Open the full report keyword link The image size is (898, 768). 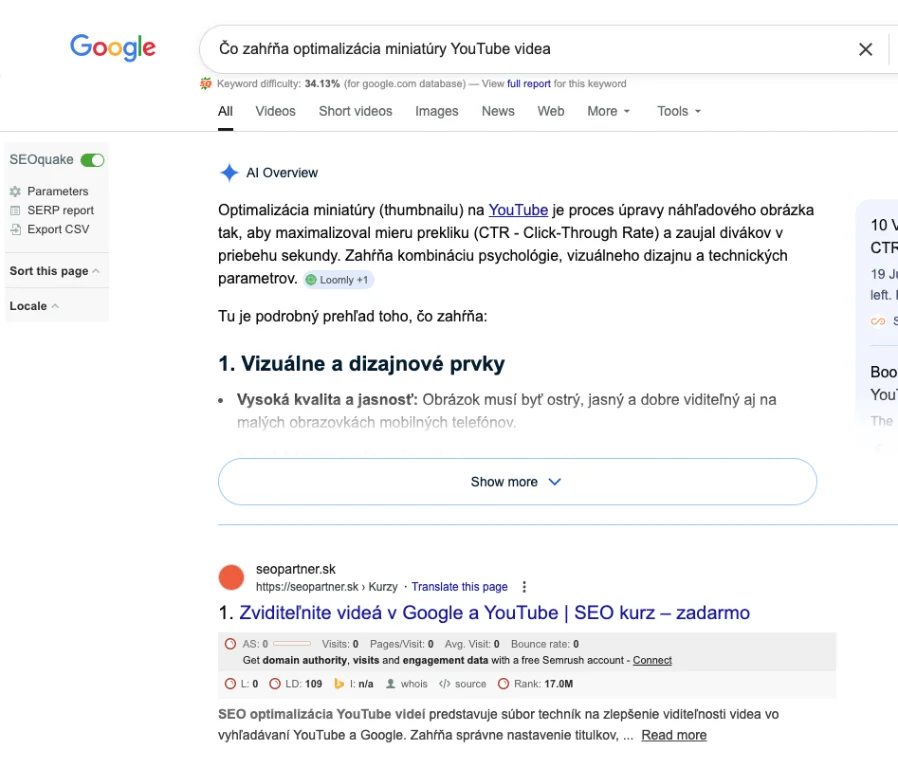point(528,84)
